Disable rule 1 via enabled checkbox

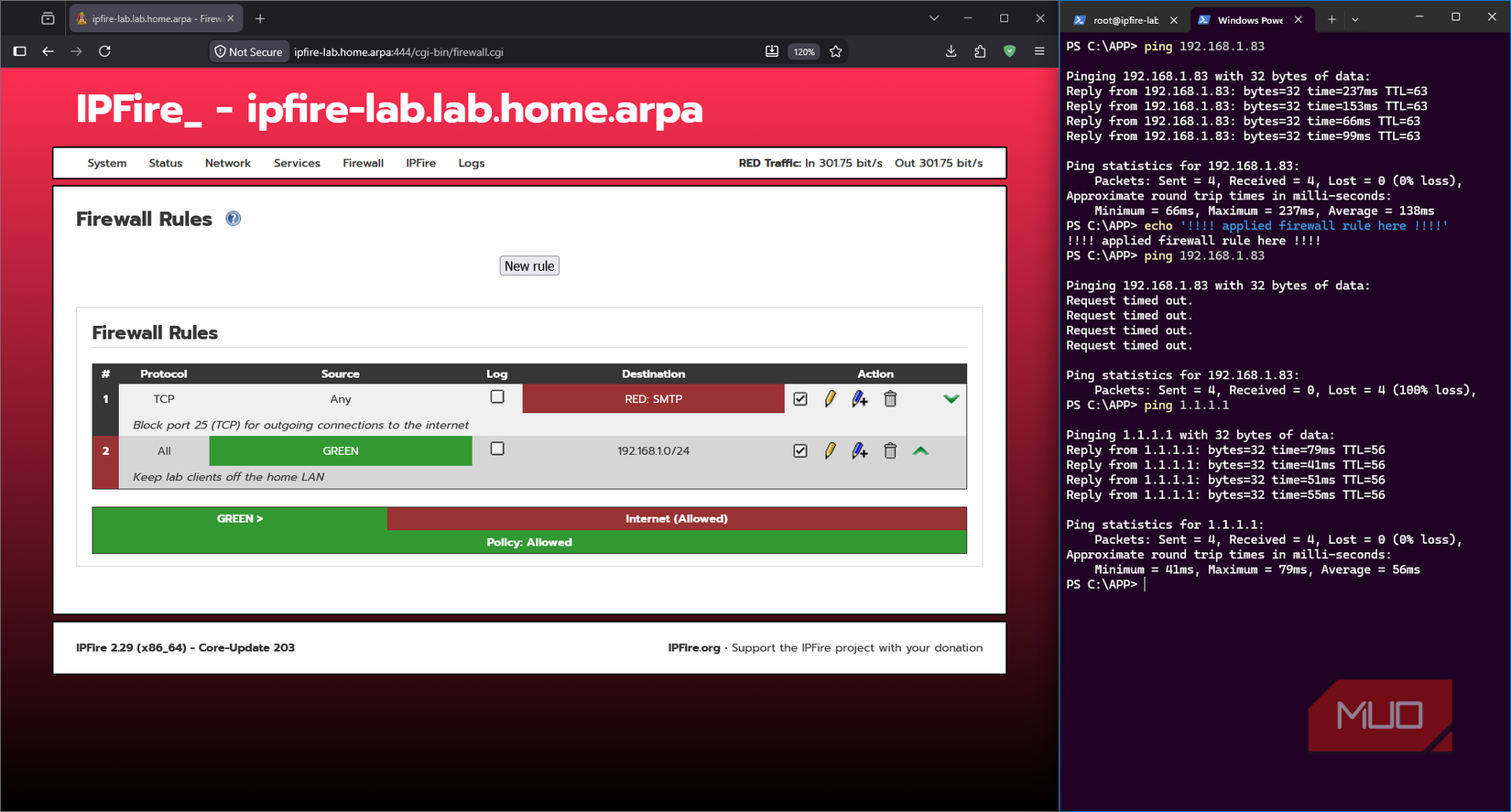(x=800, y=399)
